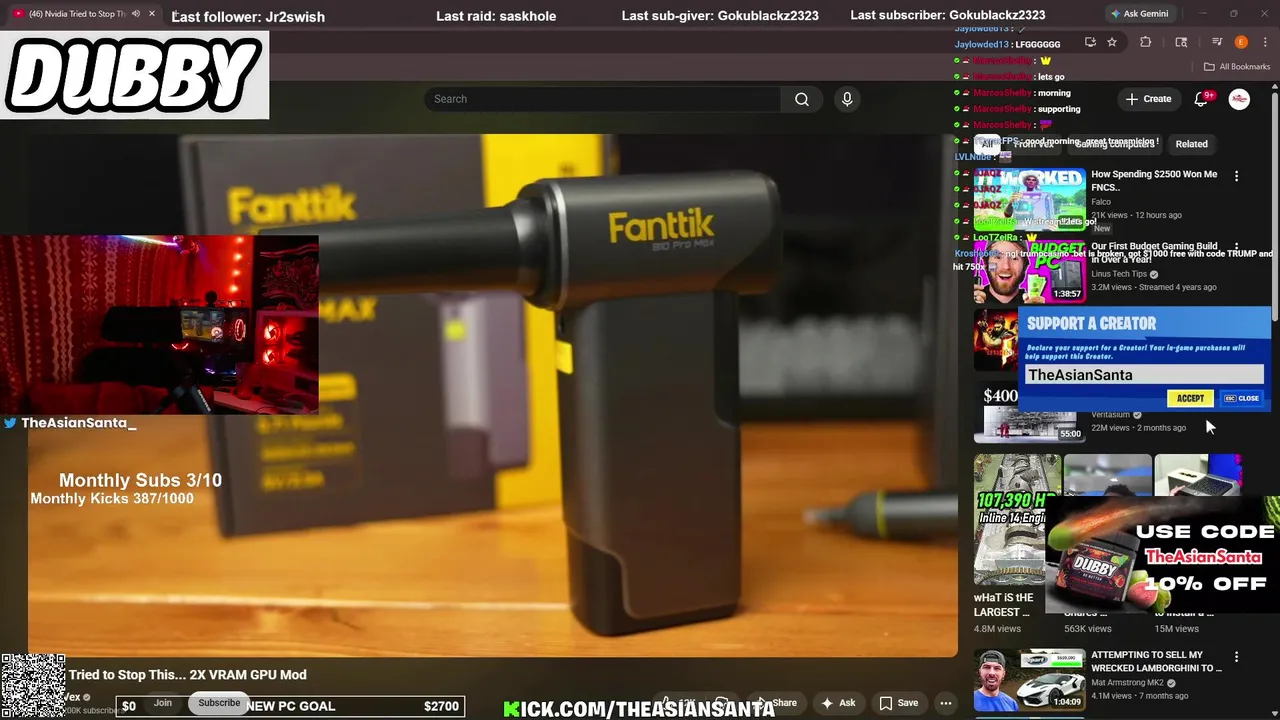Image resolution: width=1280 pixels, height=720 pixels.
Task: Open more actions ellipsis beside Save
Action: pyautogui.click(x=945, y=703)
